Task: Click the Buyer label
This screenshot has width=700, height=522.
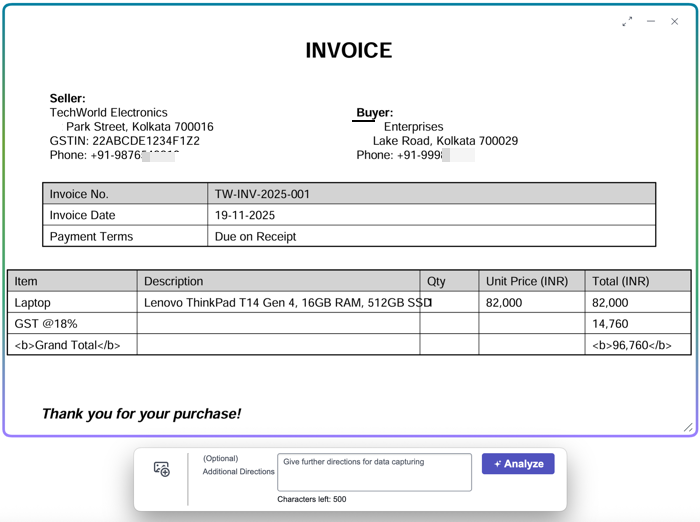Action: [375, 113]
